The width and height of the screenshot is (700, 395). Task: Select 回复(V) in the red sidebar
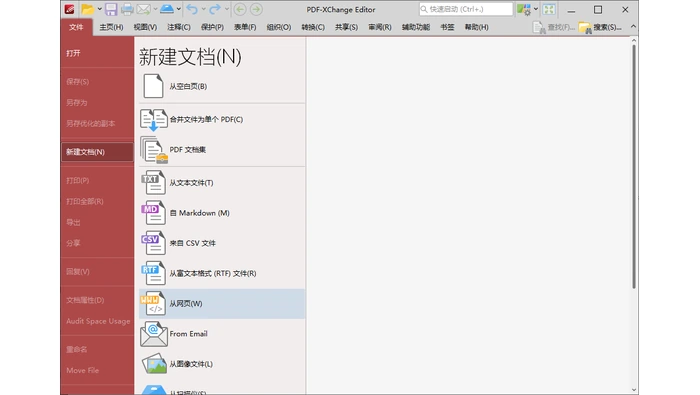coord(97,271)
